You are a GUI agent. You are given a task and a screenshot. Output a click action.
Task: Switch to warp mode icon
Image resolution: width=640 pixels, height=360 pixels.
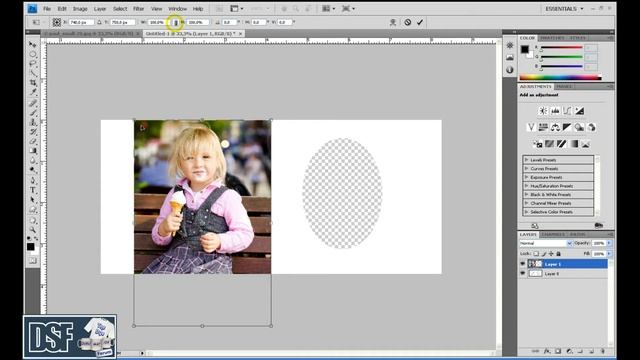point(393,22)
